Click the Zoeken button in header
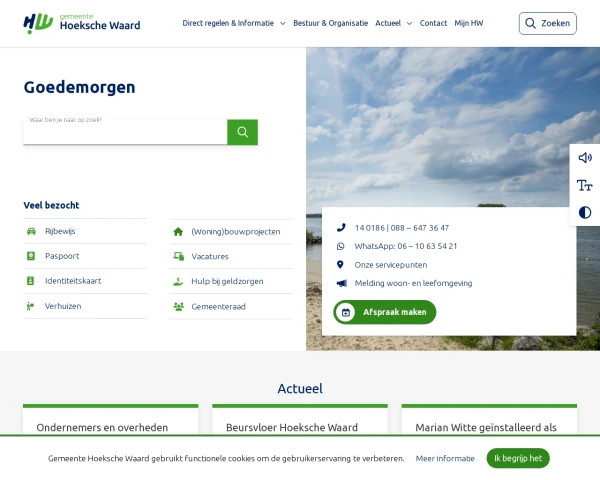This screenshot has width=600, height=480. [x=548, y=23]
